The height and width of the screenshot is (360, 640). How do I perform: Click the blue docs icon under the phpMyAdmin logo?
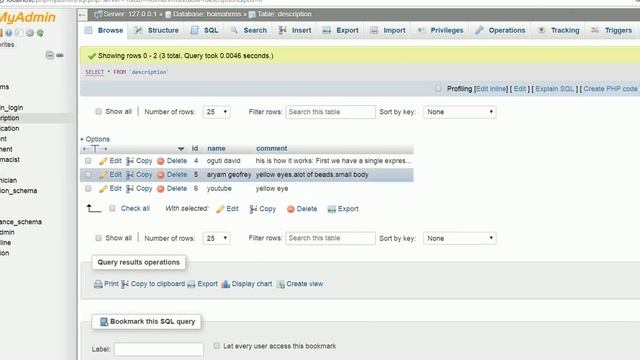pyautogui.click(x=9, y=33)
